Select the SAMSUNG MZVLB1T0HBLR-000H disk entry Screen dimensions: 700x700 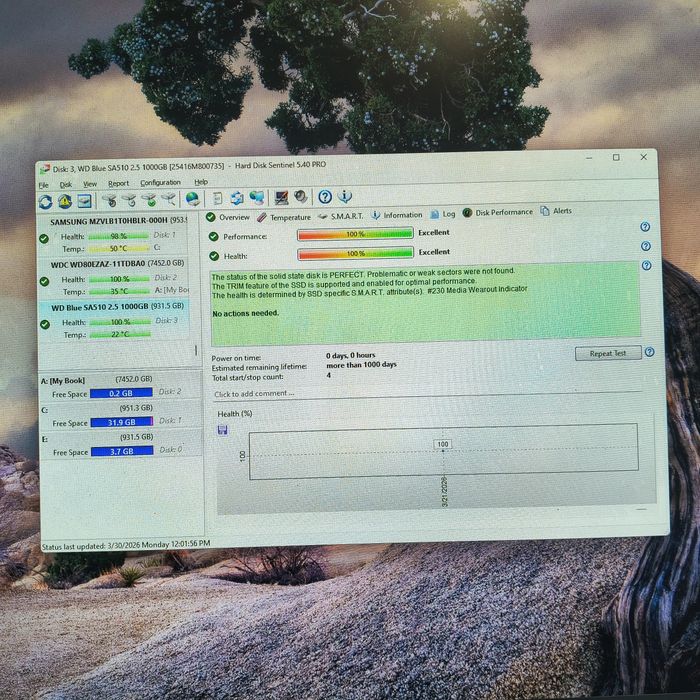114,234
